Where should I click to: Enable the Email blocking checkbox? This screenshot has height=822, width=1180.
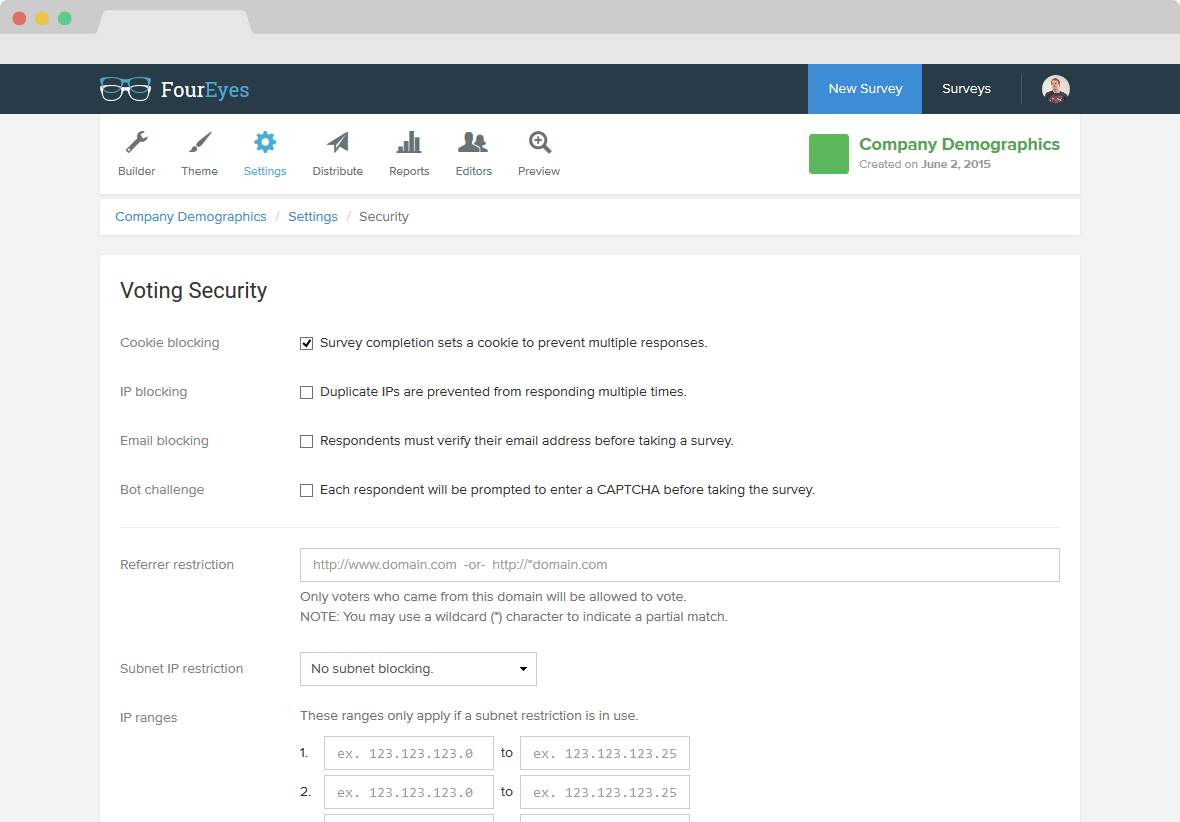point(306,441)
